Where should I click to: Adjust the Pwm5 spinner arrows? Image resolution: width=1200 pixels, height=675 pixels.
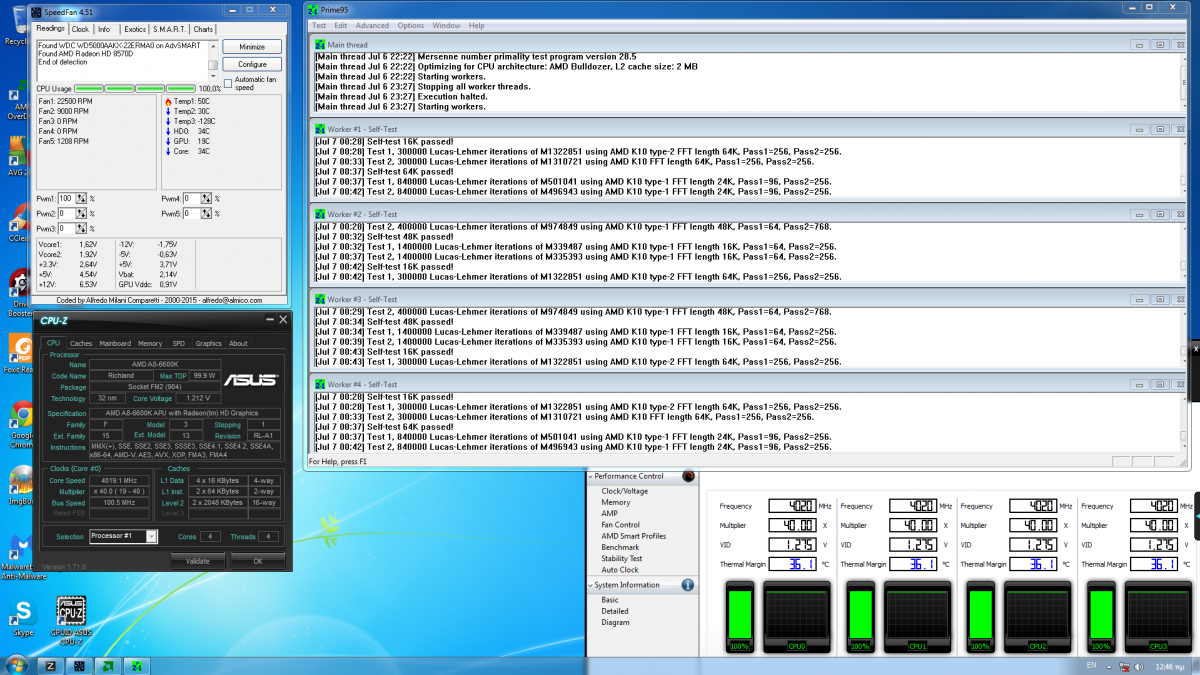point(208,214)
